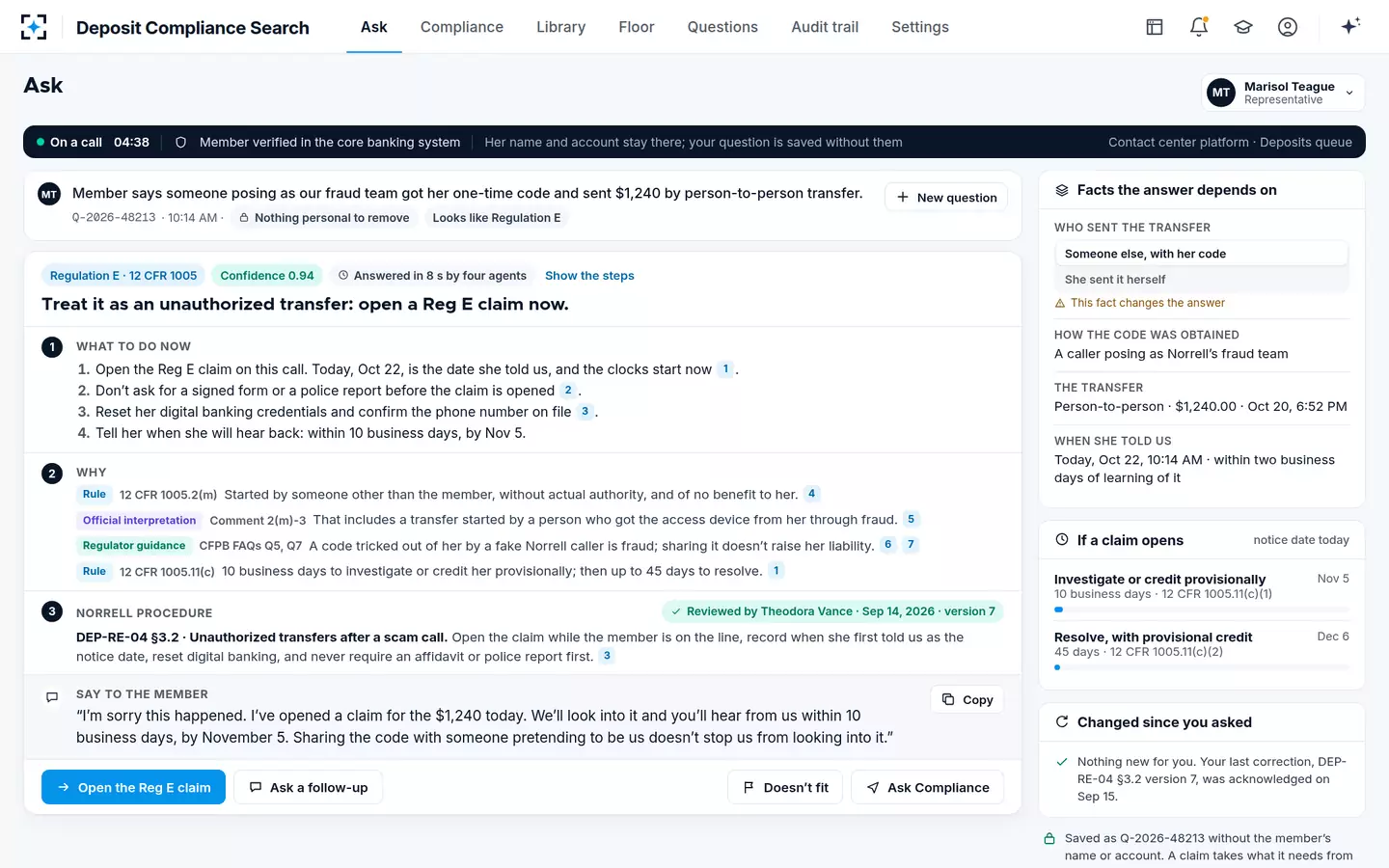Screen dimensions: 1389x868
Task: Click the Reviewed by Theodora Vance badge
Action: (833, 611)
